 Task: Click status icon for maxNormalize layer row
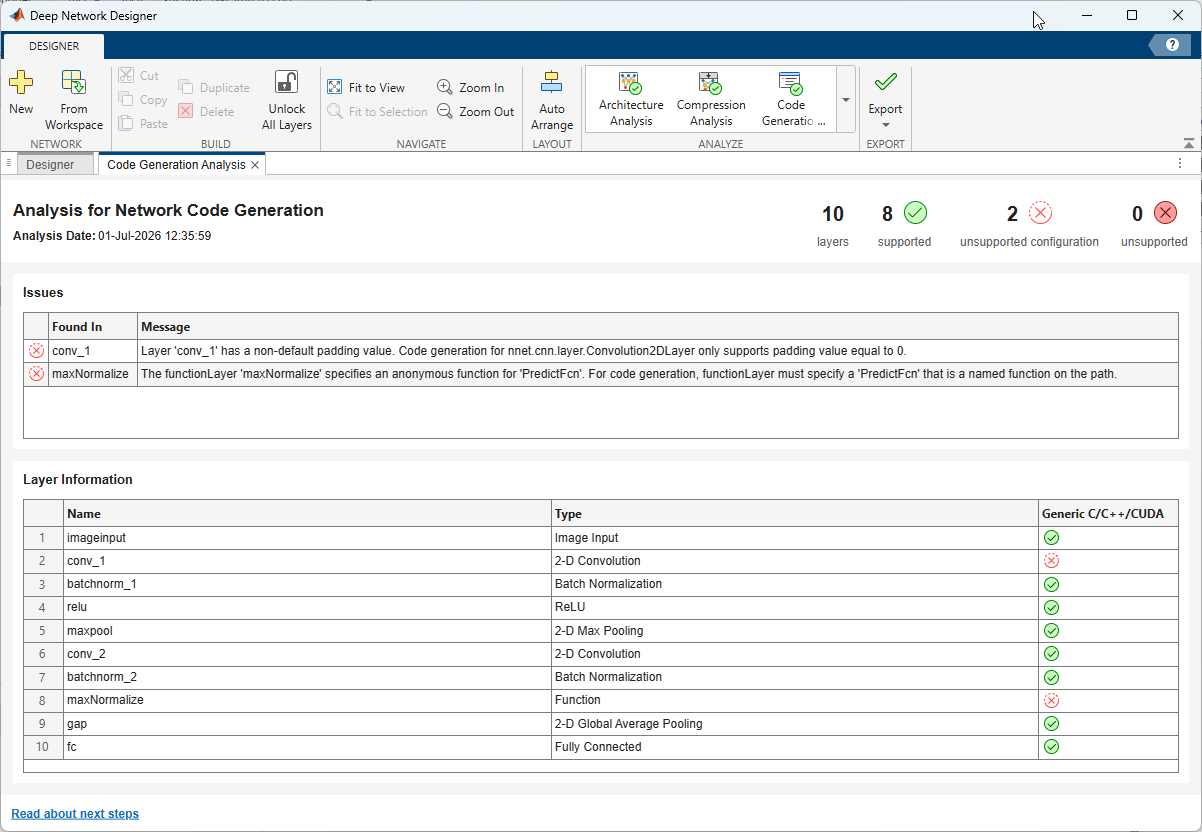[1051, 700]
